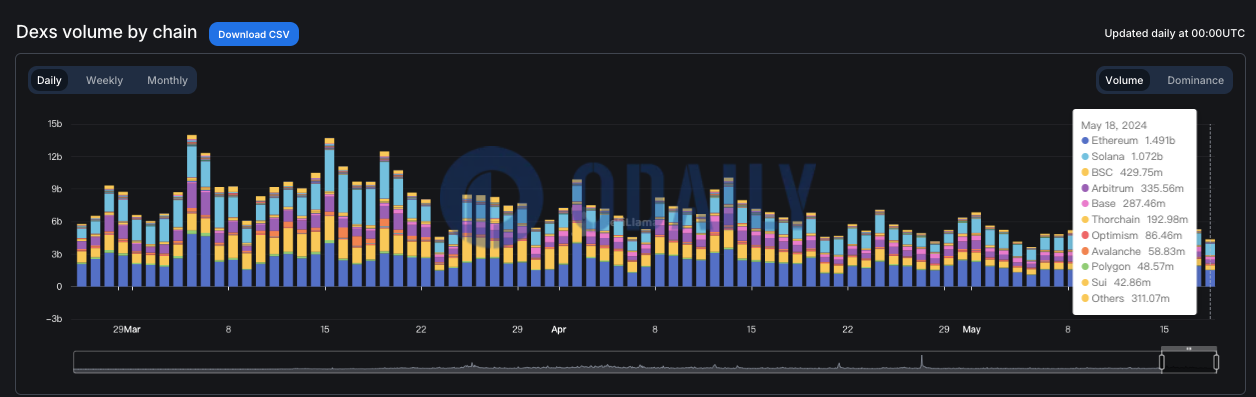Image resolution: width=1256 pixels, height=397 pixels.
Task: Switch to Weekly interval
Action: (x=104, y=80)
